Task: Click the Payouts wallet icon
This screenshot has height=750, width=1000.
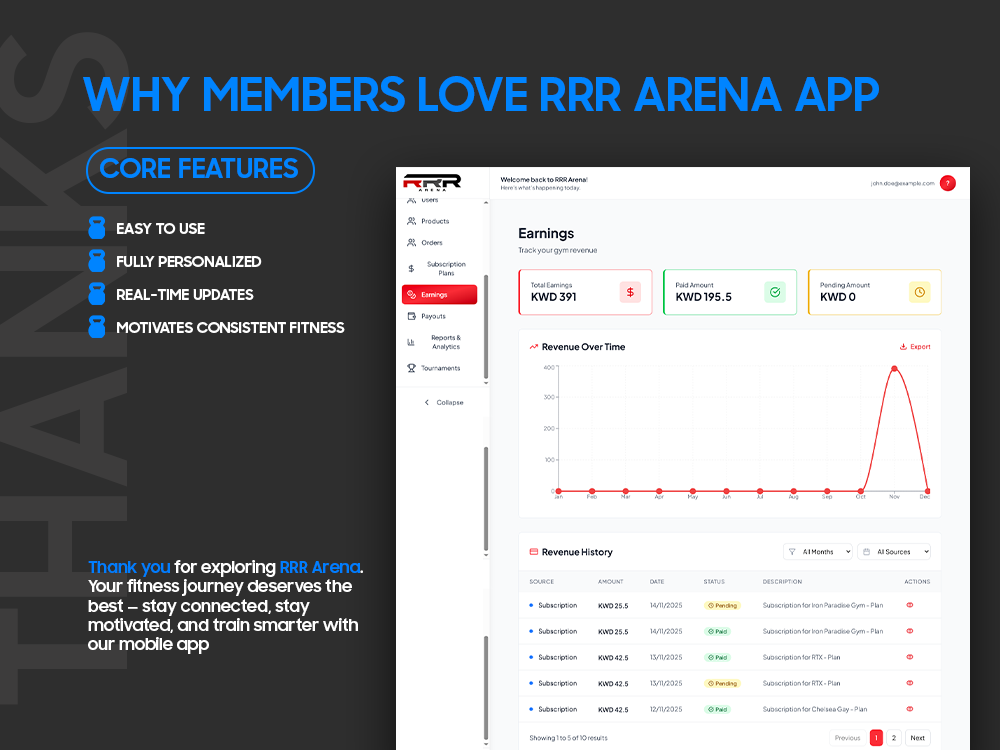Action: pyautogui.click(x=411, y=316)
